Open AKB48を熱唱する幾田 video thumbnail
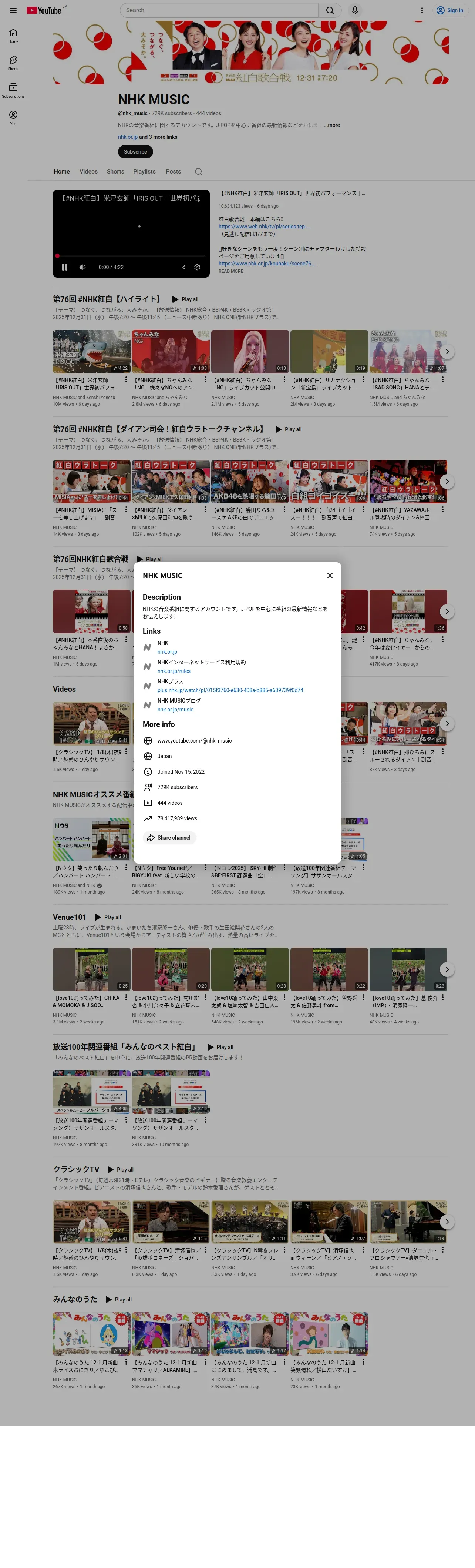The width and height of the screenshot is (475, 1568). pos(250,482)
